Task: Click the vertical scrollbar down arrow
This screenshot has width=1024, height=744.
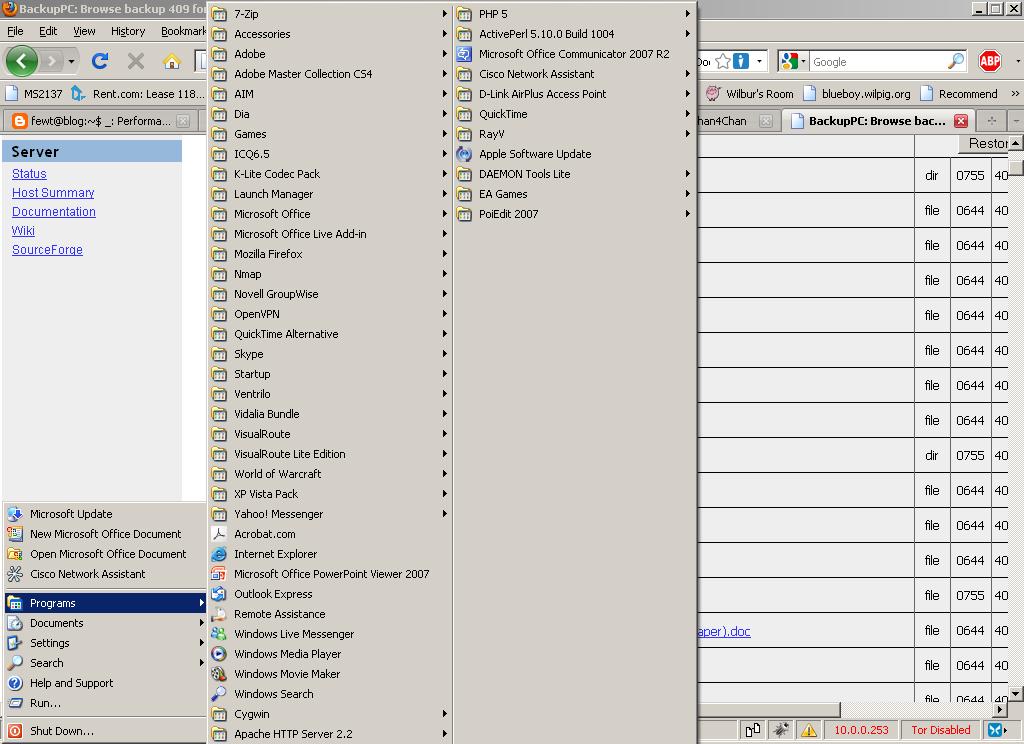Action: coord(1016,694)
